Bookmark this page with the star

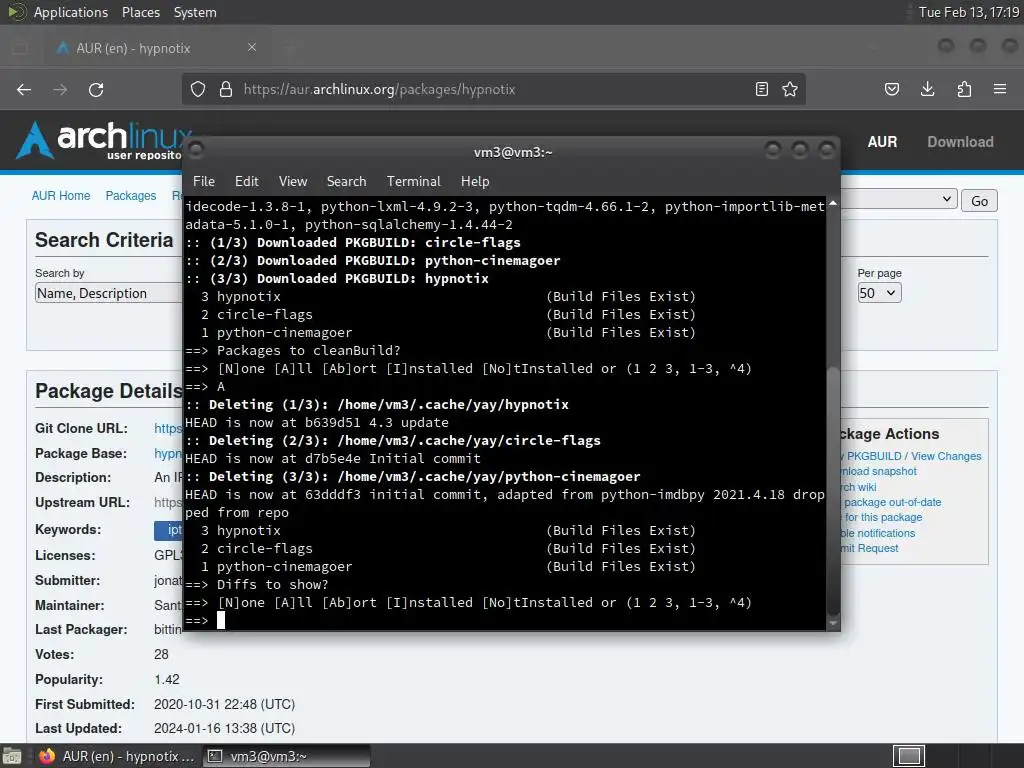coord(790,89)
